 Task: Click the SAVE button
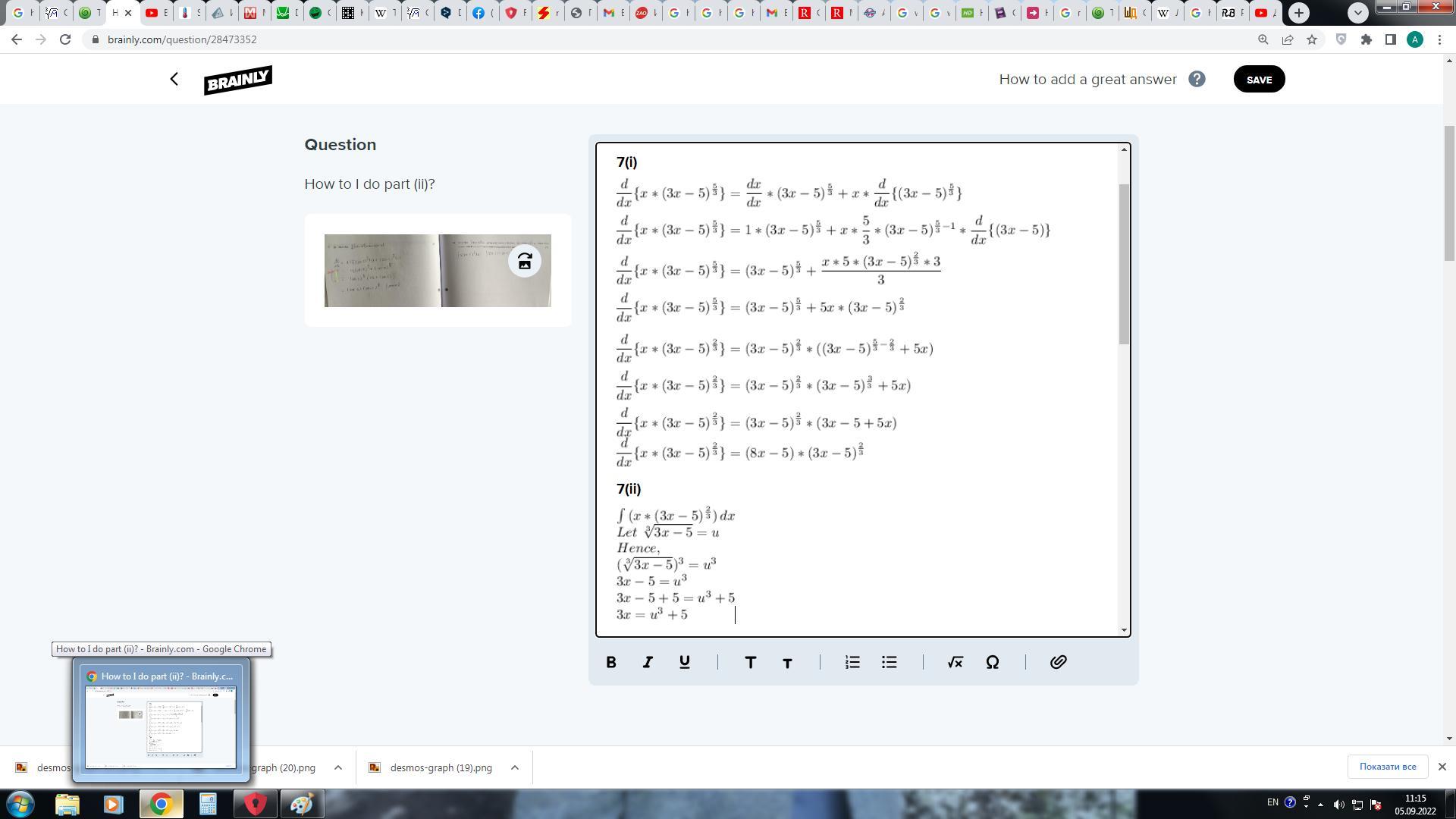point(1259,79)
